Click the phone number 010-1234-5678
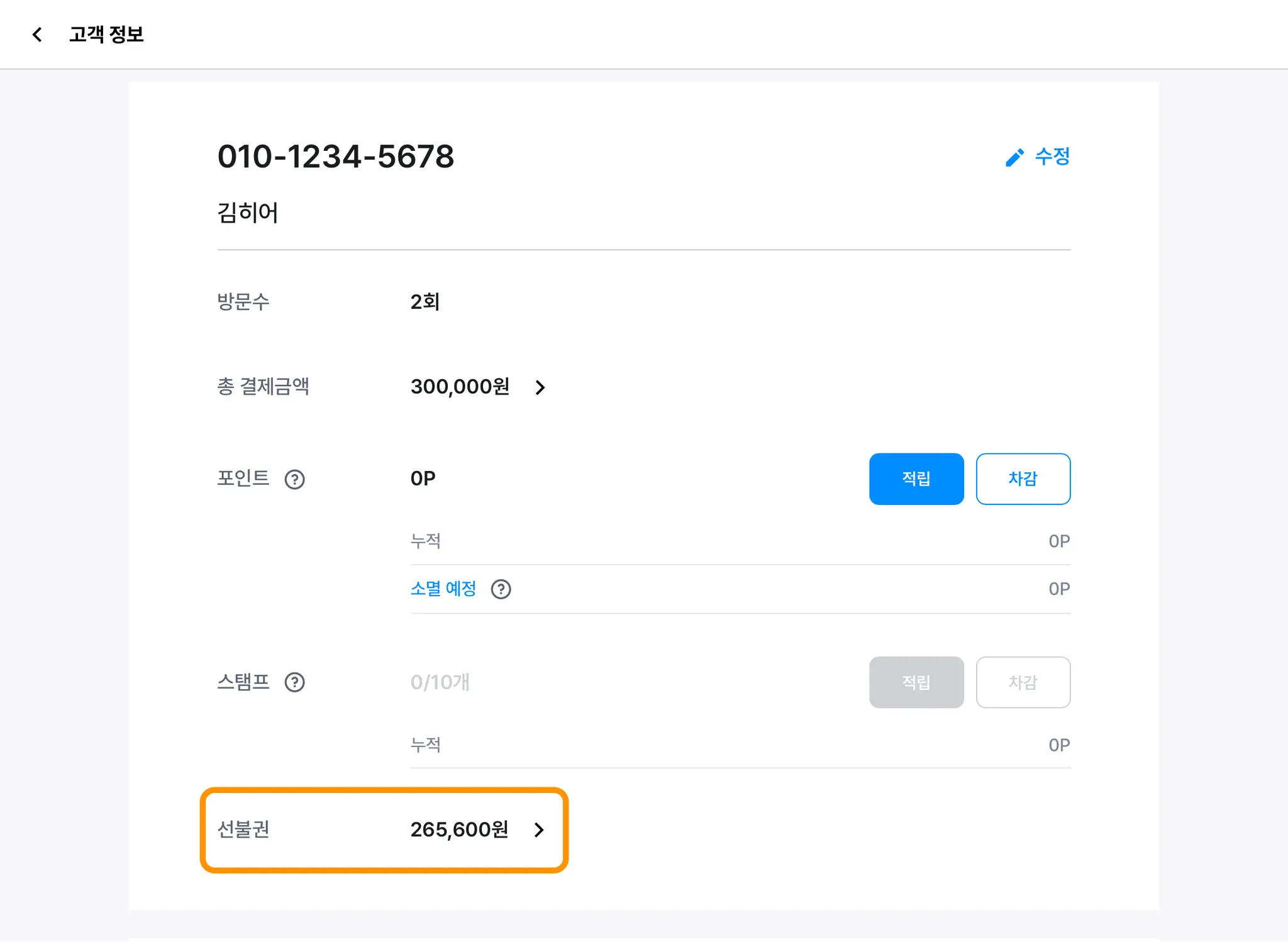 tap(336, 157)
